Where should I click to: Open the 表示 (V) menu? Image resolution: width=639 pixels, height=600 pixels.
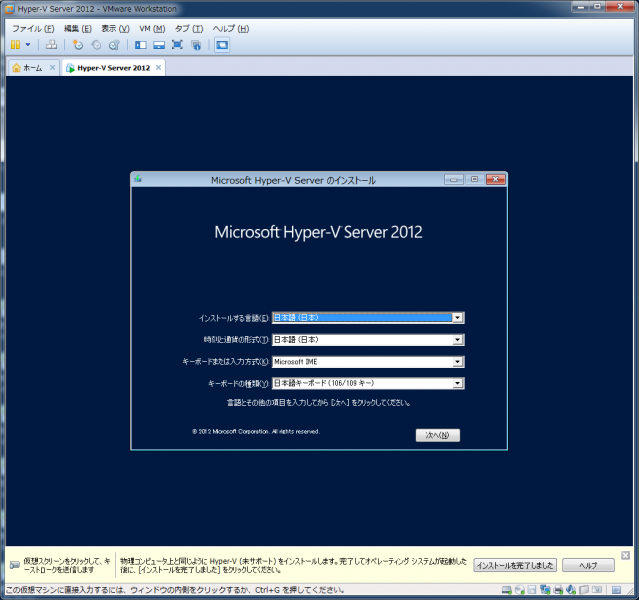pyautogui.click(x=115, y=29)
